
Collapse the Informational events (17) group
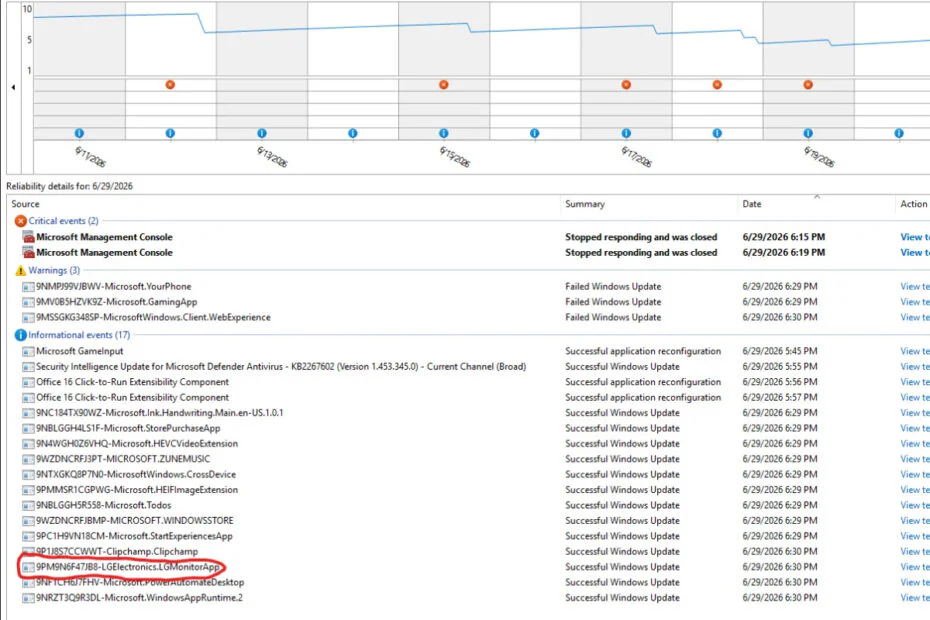(x=79, y=335)
